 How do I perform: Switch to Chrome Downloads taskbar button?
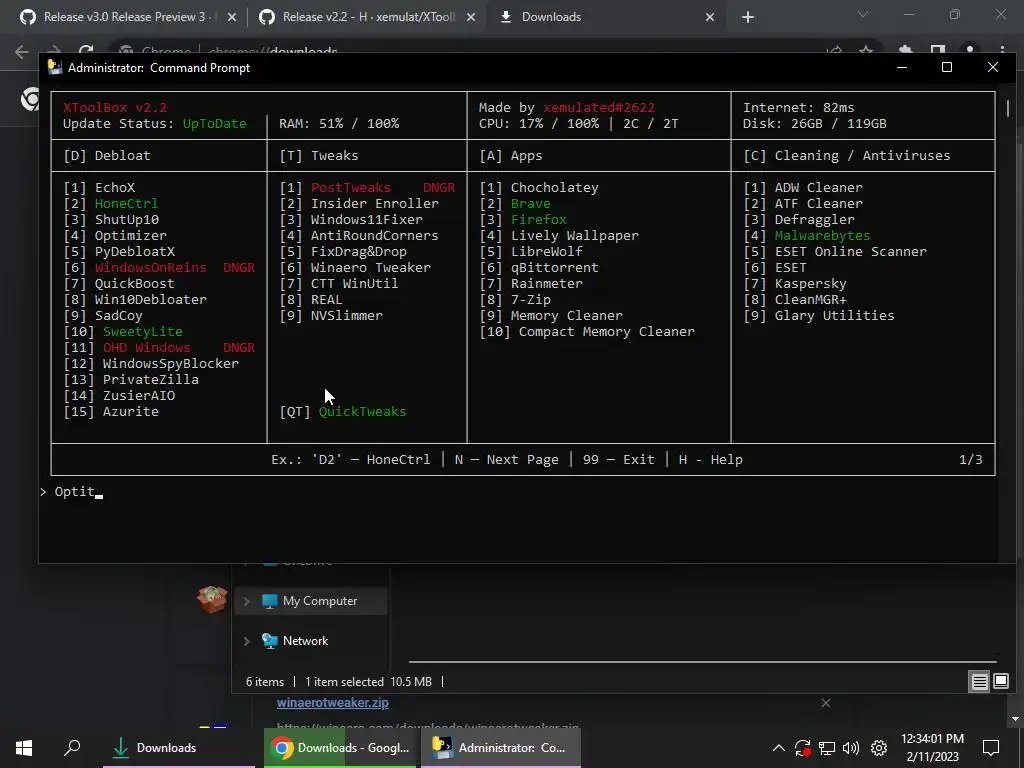click(x=340, y=748)
